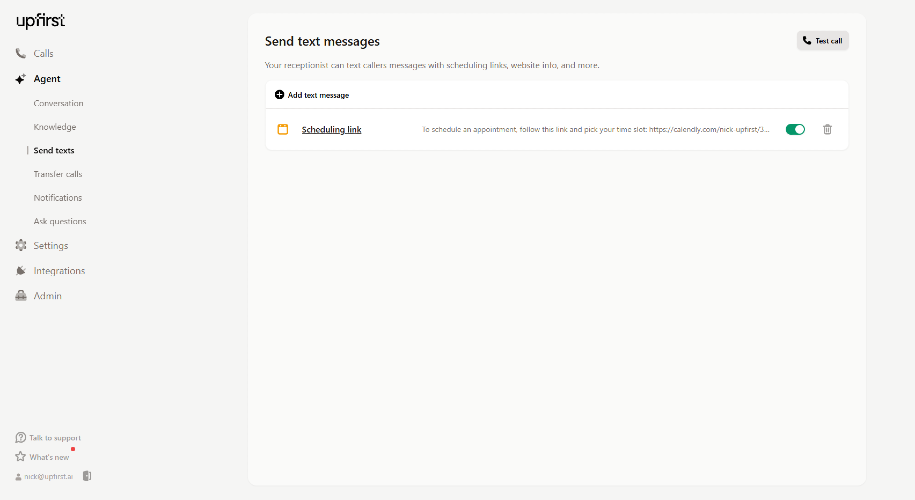Open Ask questions page

pyautogui.click(x=59, y=221)
